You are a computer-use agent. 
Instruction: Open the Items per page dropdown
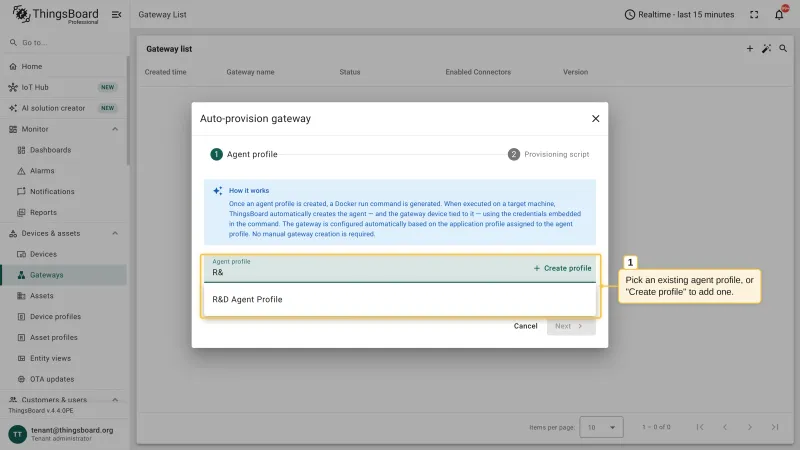(x=601, y=427)
